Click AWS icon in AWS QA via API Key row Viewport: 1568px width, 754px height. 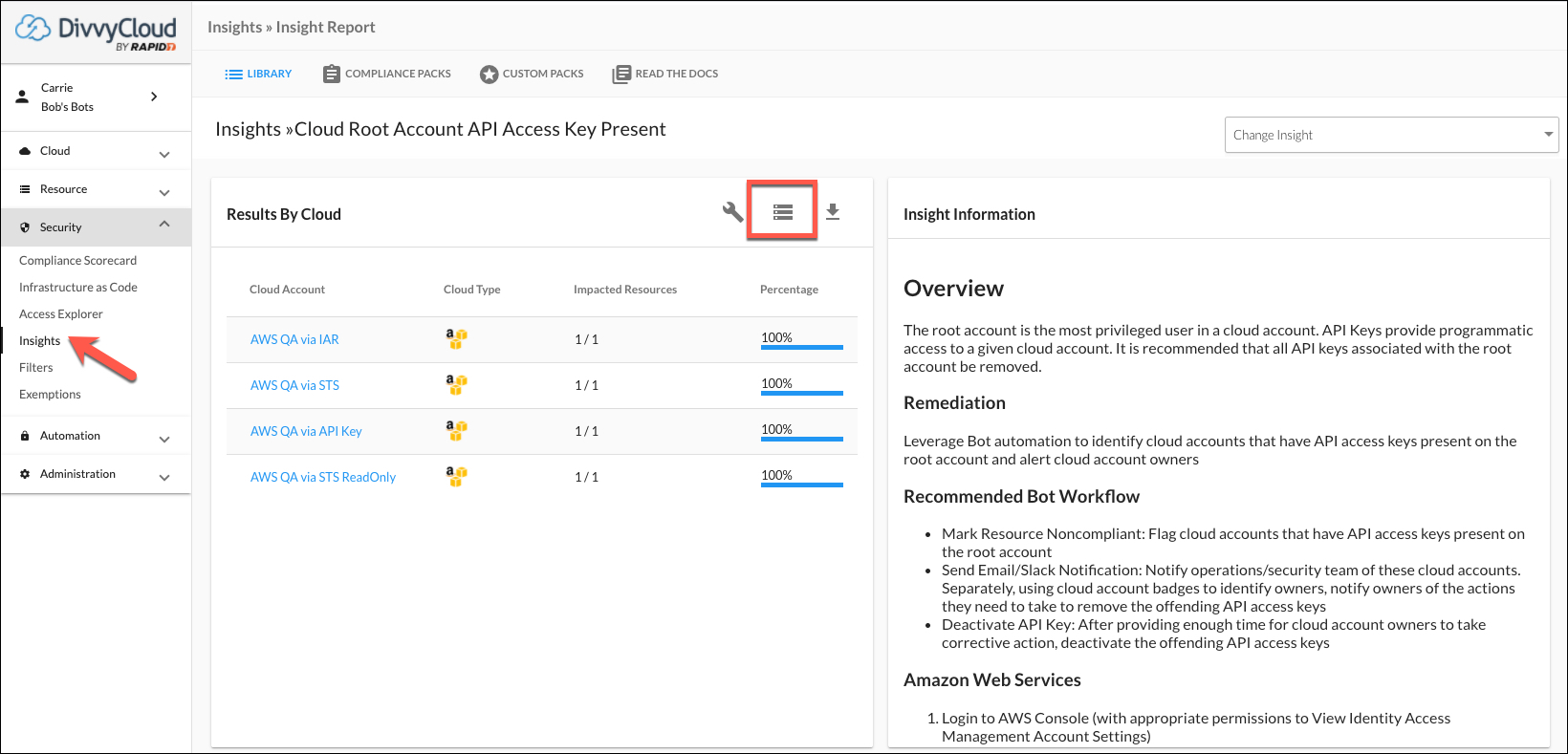[x=457, y=430]
